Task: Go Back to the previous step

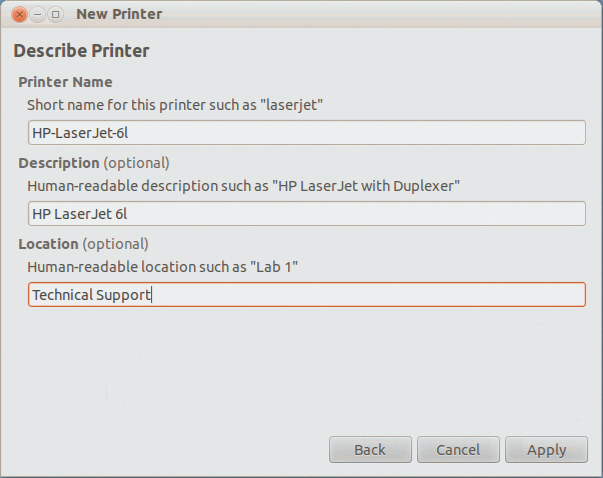Action: tap(370, 450)
